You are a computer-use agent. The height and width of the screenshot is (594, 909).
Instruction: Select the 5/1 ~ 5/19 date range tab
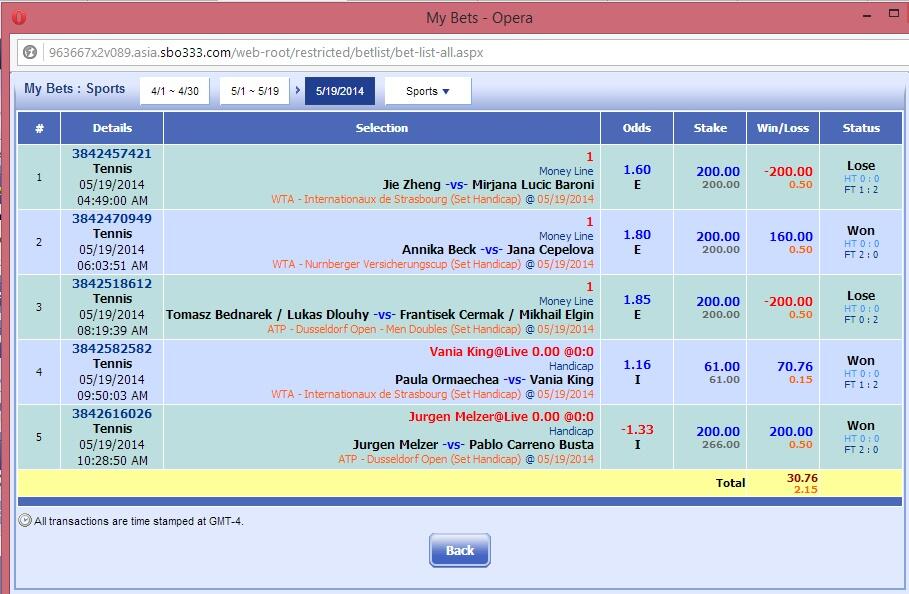(254, 91)
